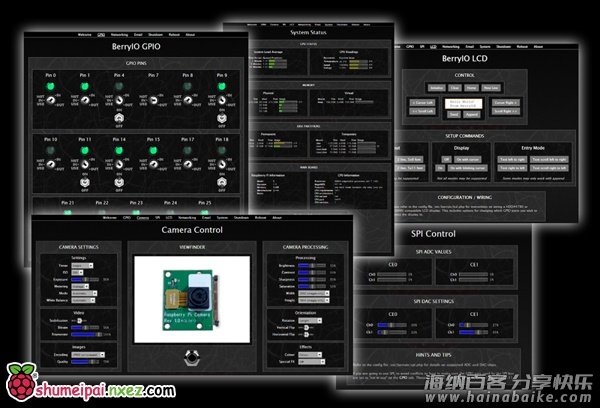Turn the Pin 18 mode rotary knob
600x408 pixels.
[222, 164]
